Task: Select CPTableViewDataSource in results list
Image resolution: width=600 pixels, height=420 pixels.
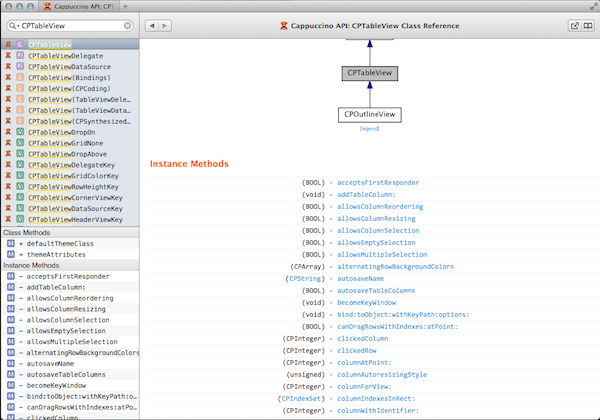Action: pos(69,67)
